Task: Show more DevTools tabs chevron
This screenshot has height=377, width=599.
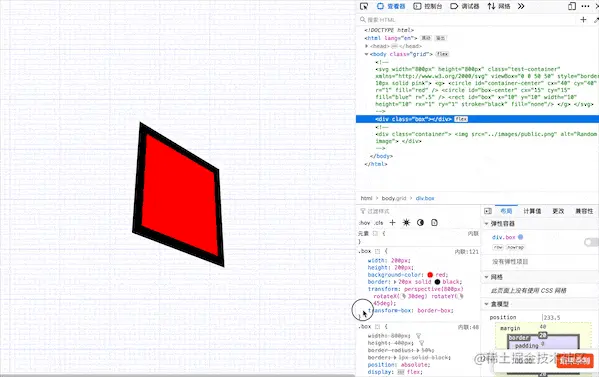Action: point(521,6)
